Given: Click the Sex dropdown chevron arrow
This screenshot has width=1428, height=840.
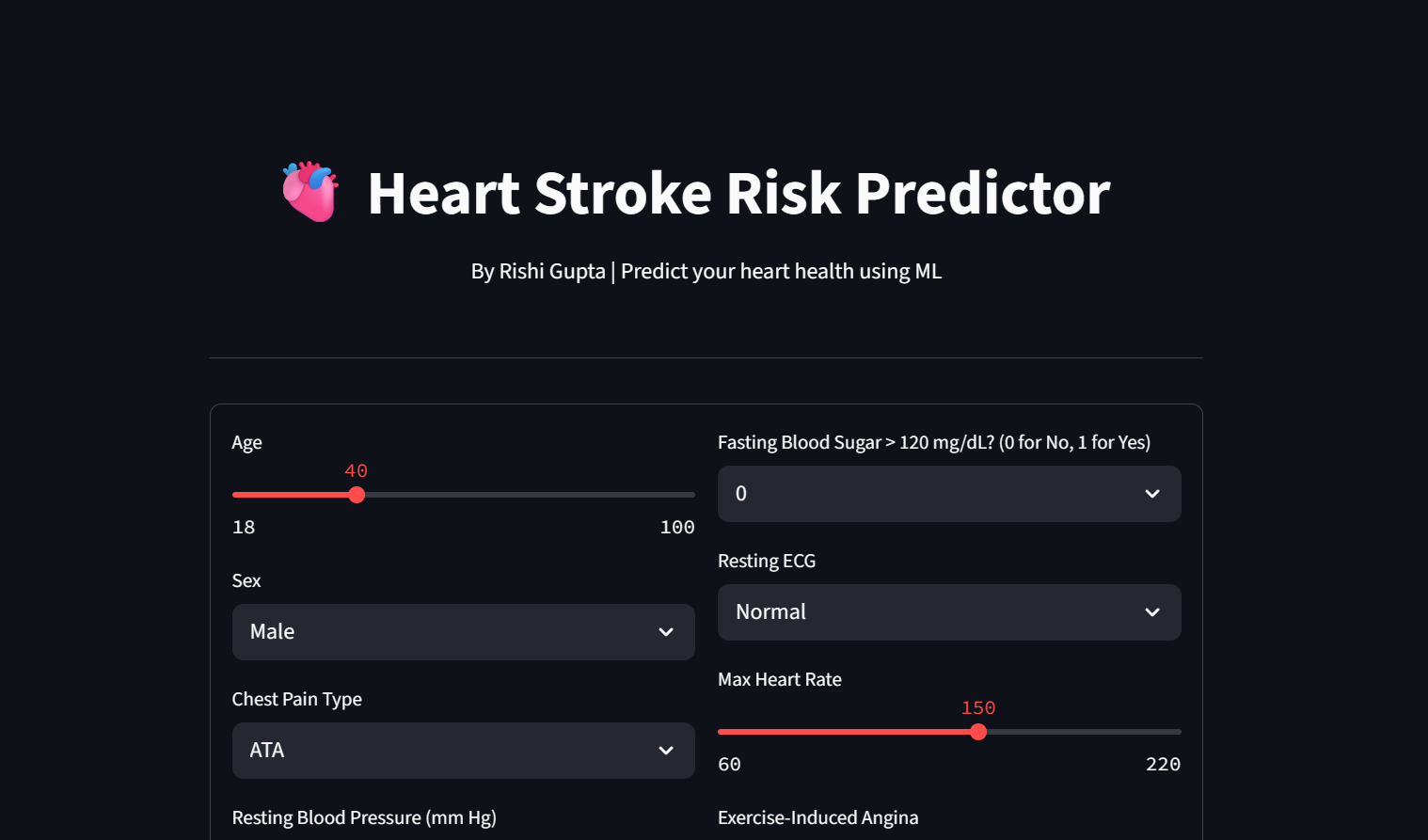Looking at the screenshot, I should [666, 632].
